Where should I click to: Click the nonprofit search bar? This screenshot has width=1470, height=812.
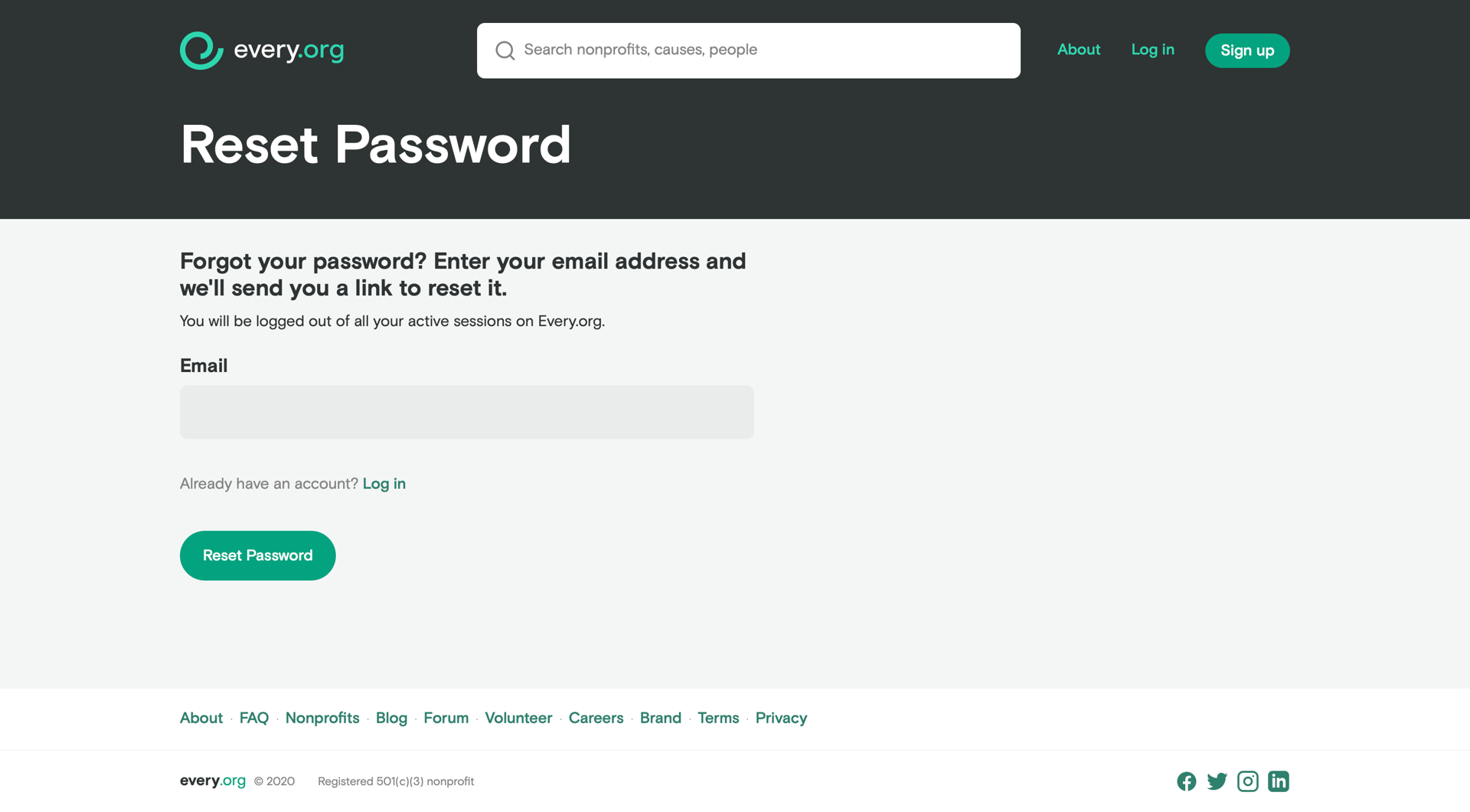[748, 51]
